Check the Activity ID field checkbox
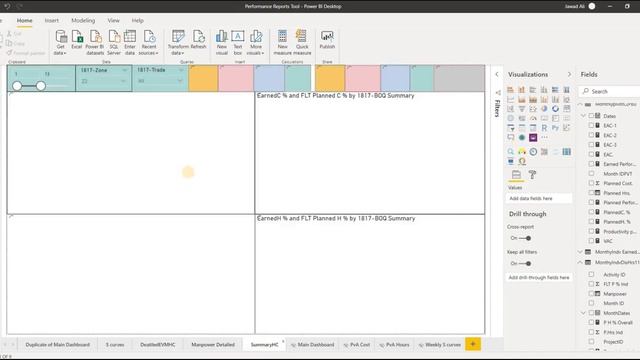Image resolution: width=640 pixels, height=360 pixels. point(591,274)
